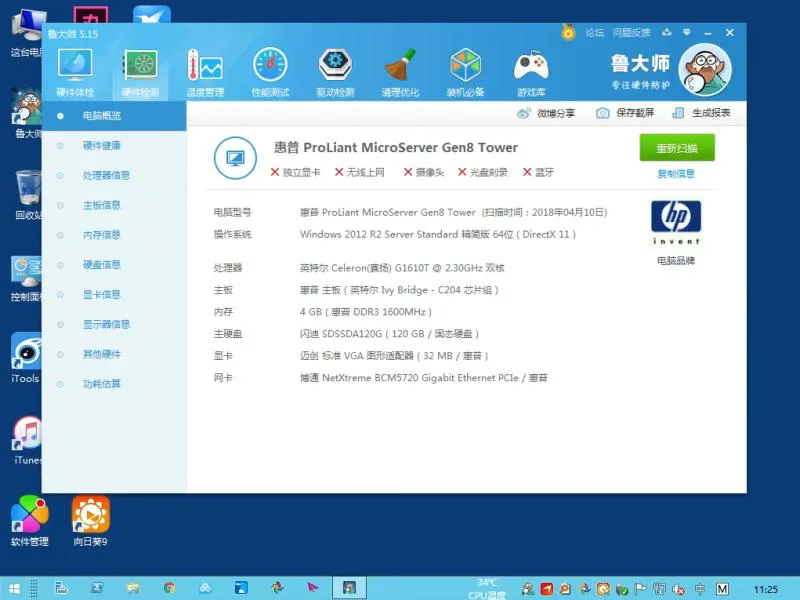Viewport: 800px width, 600px height.
Task: Click the 鲁大师 active taskbar button
Action: (349, 588)
